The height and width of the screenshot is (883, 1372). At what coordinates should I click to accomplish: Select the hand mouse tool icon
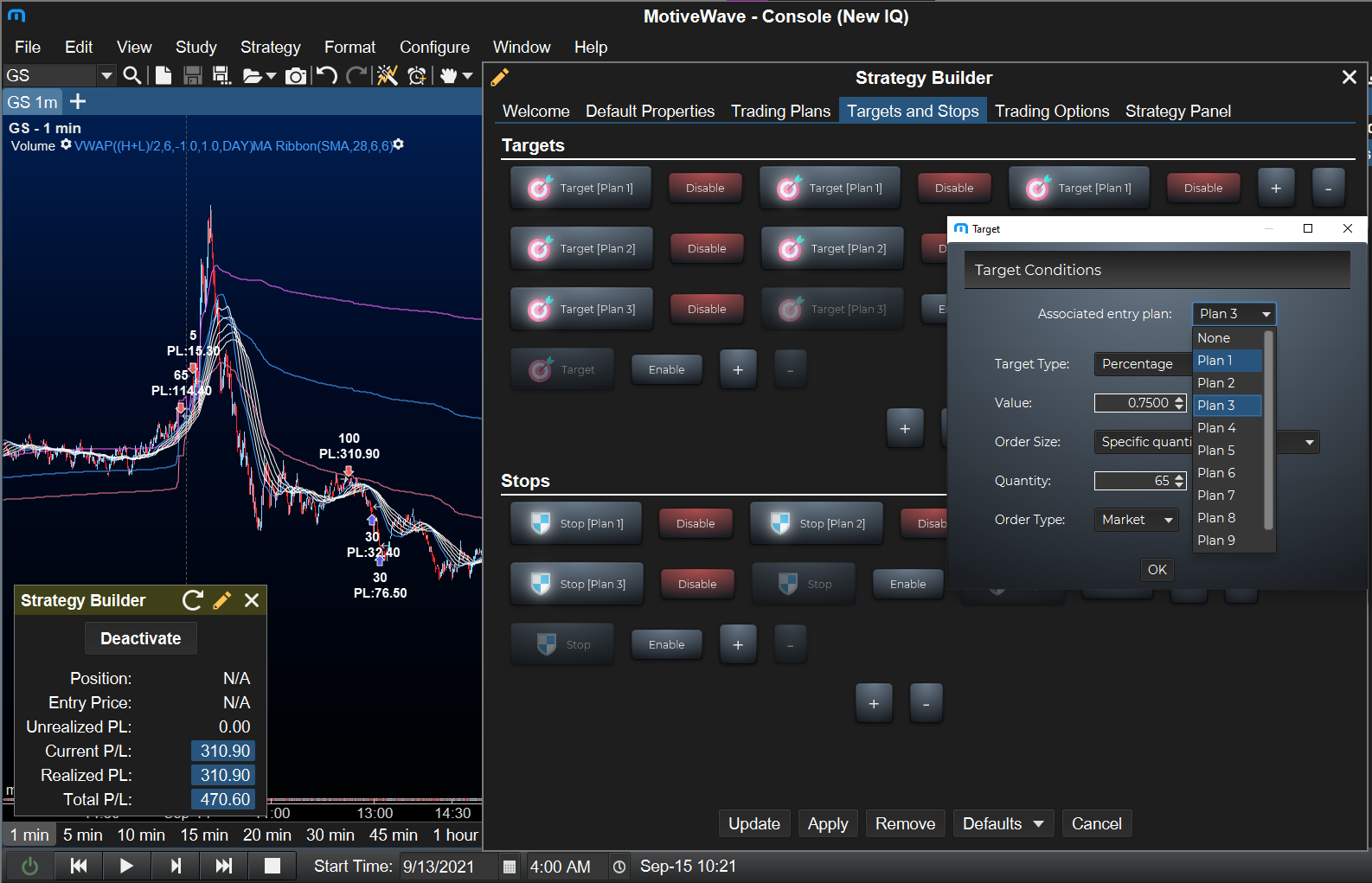[448, 75]
